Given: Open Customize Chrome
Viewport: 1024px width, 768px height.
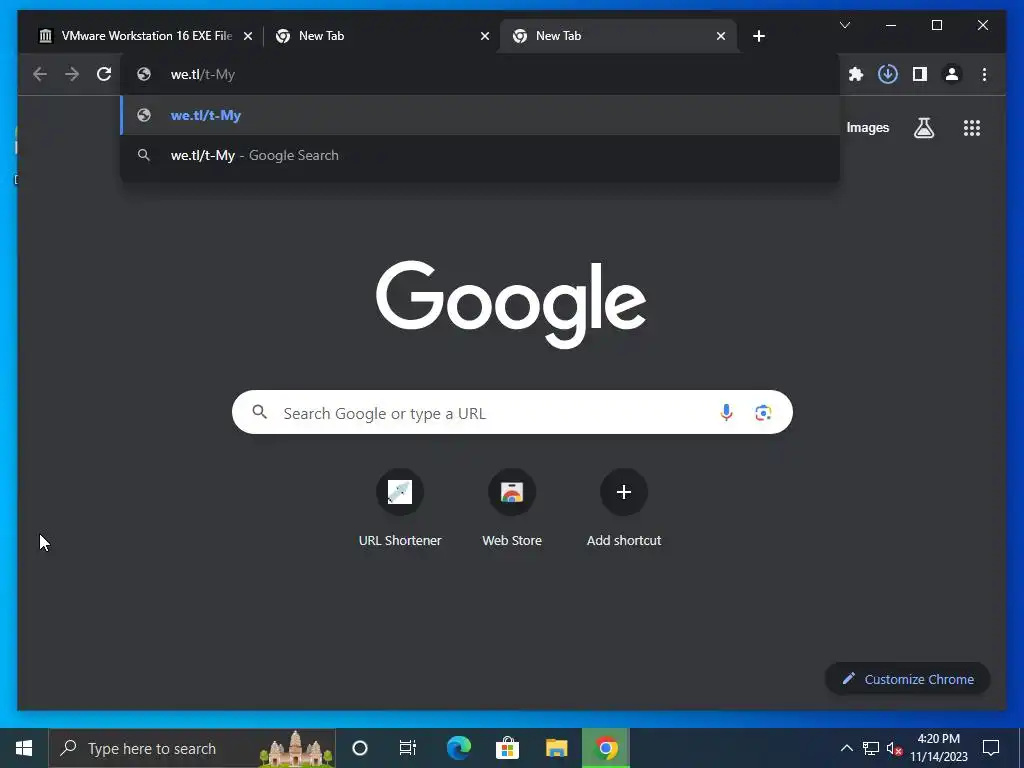Looking at the screenshot, I should (908, 679).
